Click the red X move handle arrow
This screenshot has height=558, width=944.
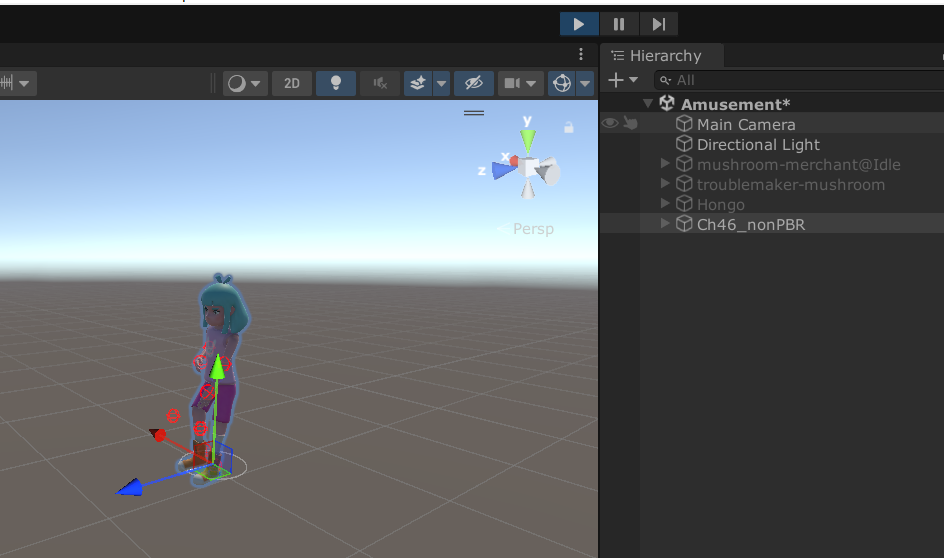pos(158,434)
